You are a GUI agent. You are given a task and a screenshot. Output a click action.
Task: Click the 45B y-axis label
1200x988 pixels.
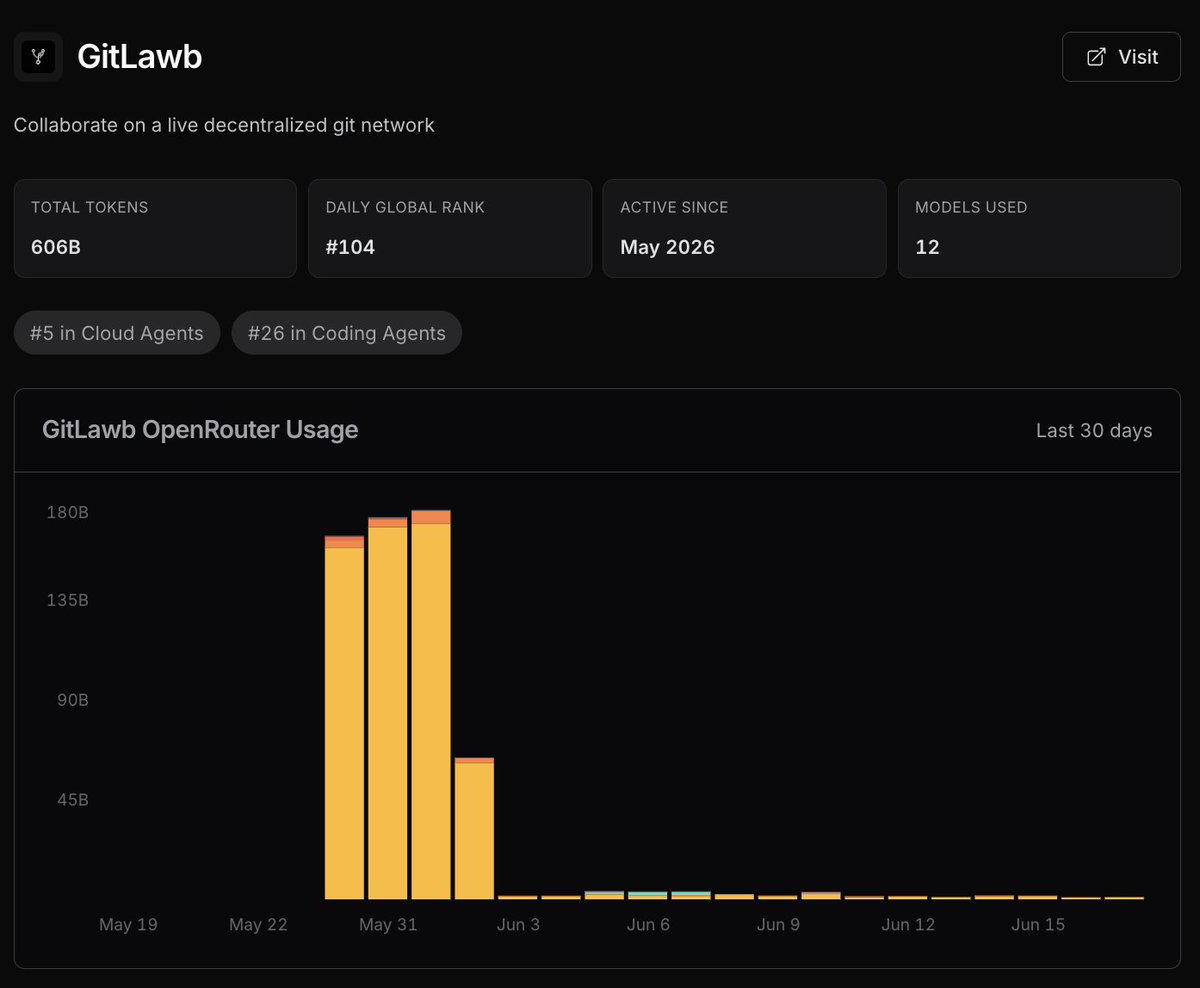point(72,800)
